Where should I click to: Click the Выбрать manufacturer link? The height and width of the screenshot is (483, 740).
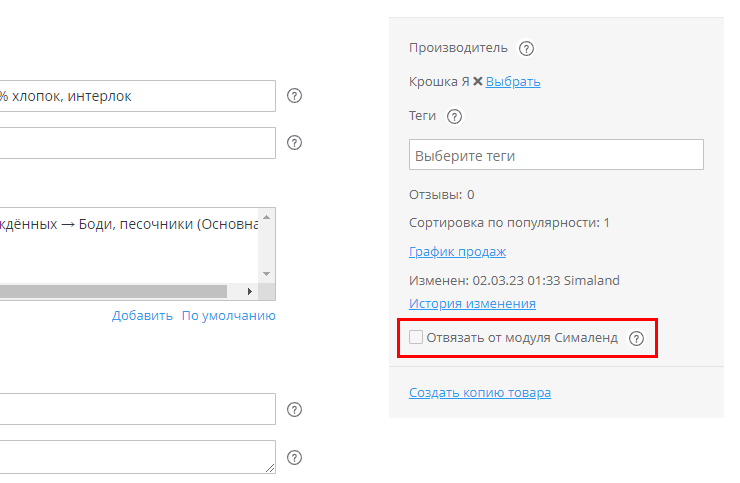[x=513, y=82]
